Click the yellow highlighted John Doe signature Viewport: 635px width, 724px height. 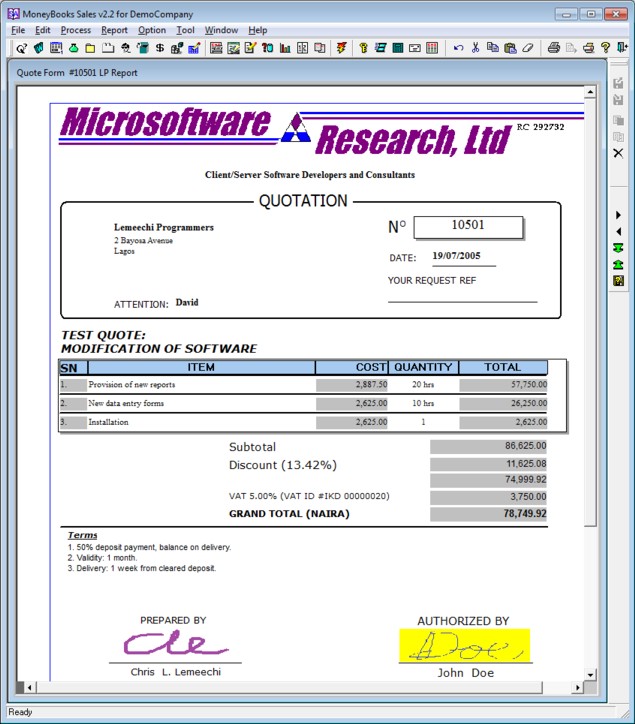click(464, 646)
